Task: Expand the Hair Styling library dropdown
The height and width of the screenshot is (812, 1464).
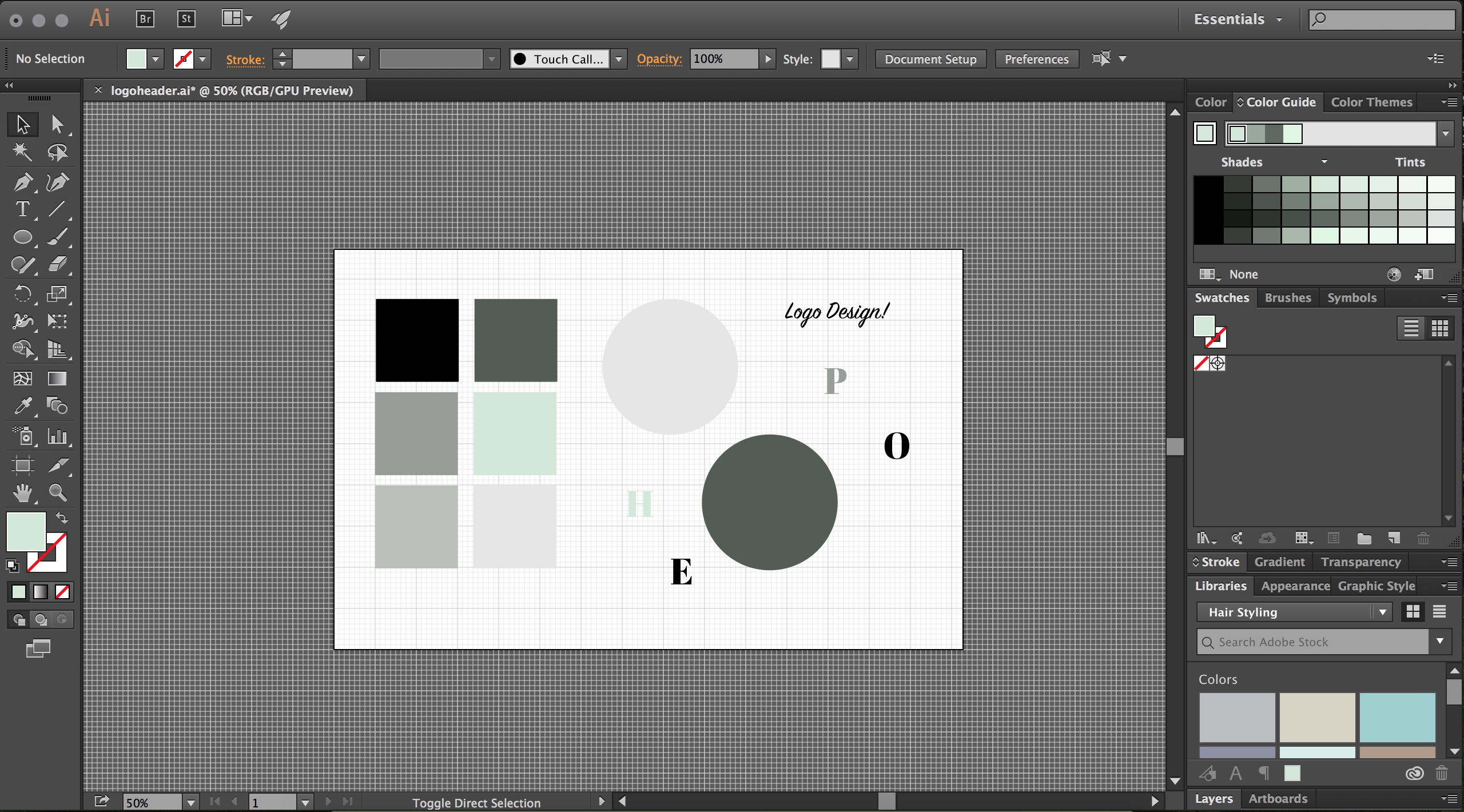Action: tap(1382, 612)
